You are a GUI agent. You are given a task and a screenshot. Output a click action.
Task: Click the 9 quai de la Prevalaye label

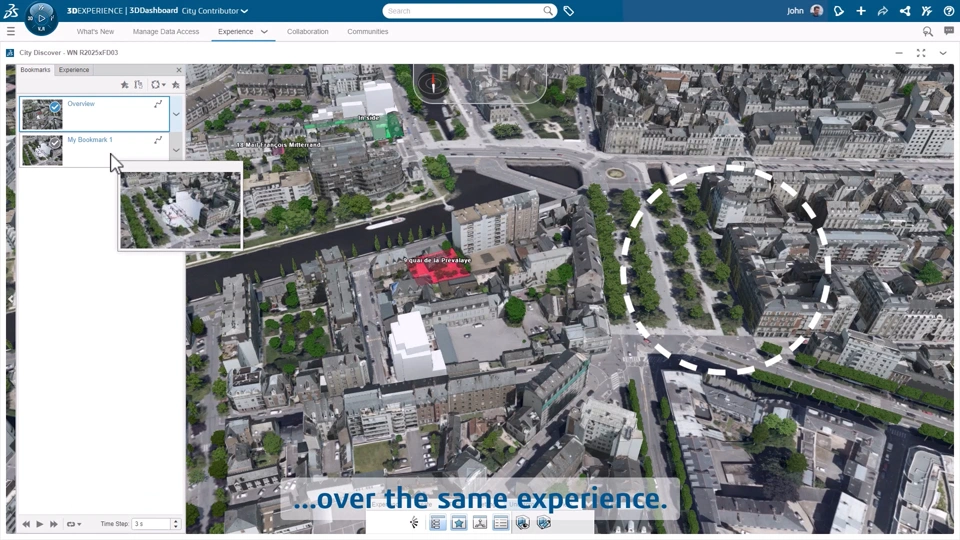coord(437,260)
